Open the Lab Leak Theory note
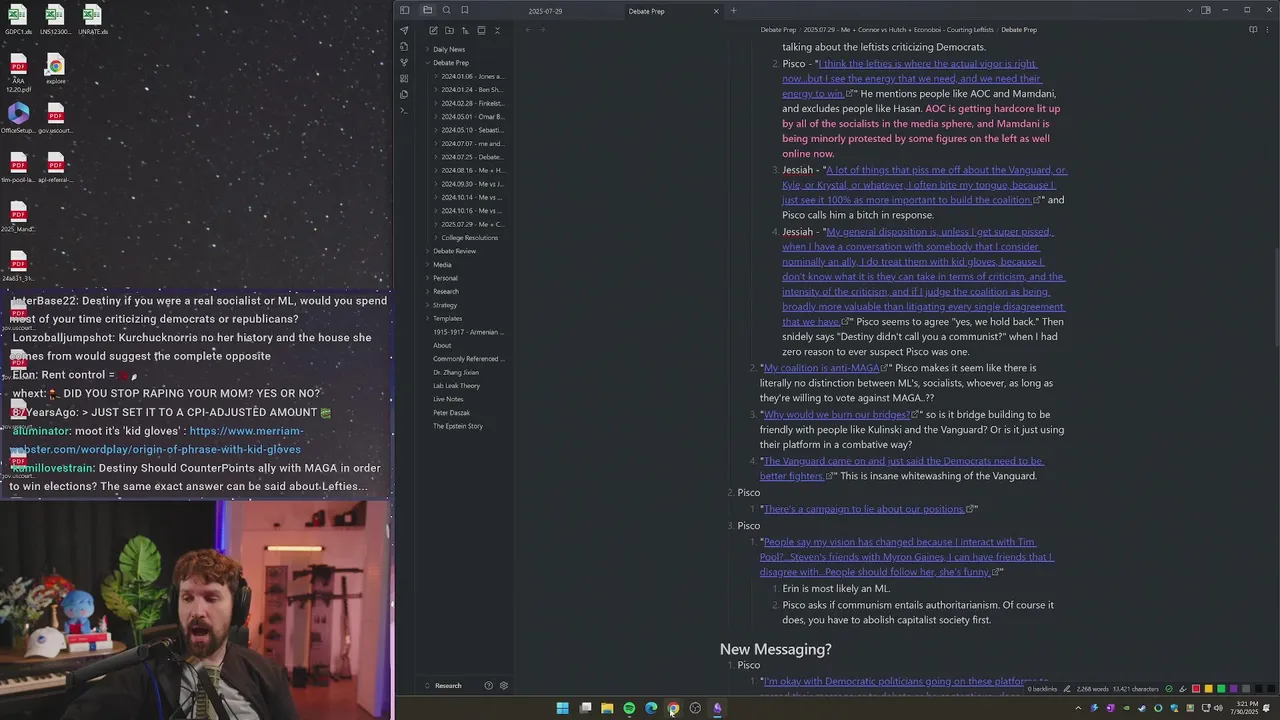This screenshot has width=1280, height=720. [x=457, y=386]
